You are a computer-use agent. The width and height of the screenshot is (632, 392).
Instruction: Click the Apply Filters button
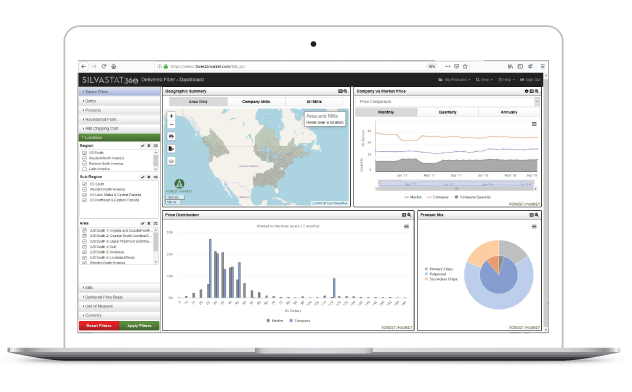[139, 326]
